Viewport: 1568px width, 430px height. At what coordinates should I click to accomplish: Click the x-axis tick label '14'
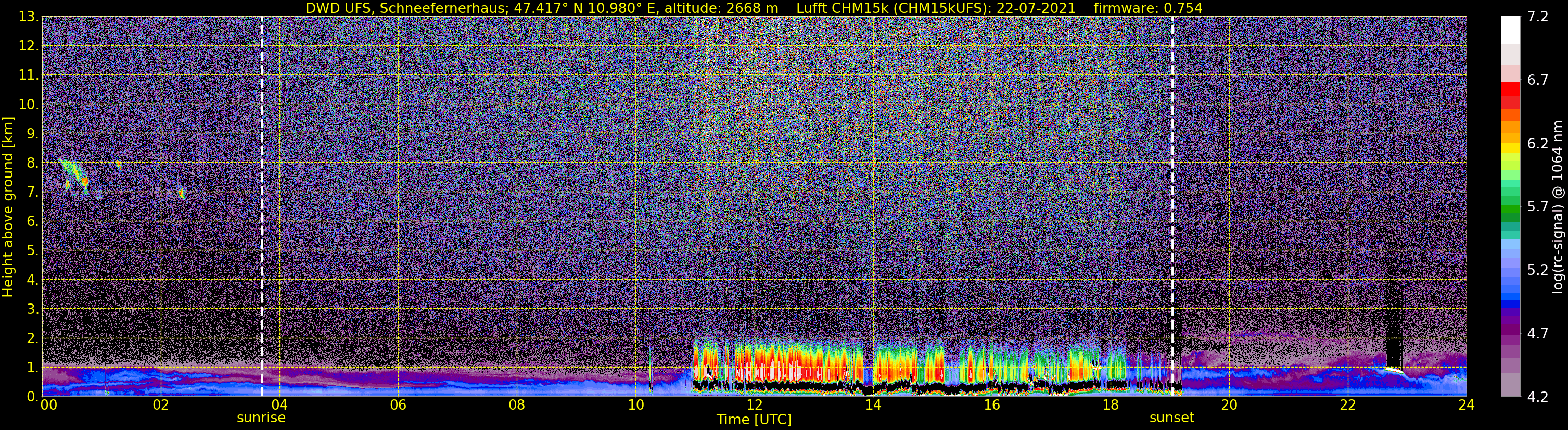(x=873, y=405)
